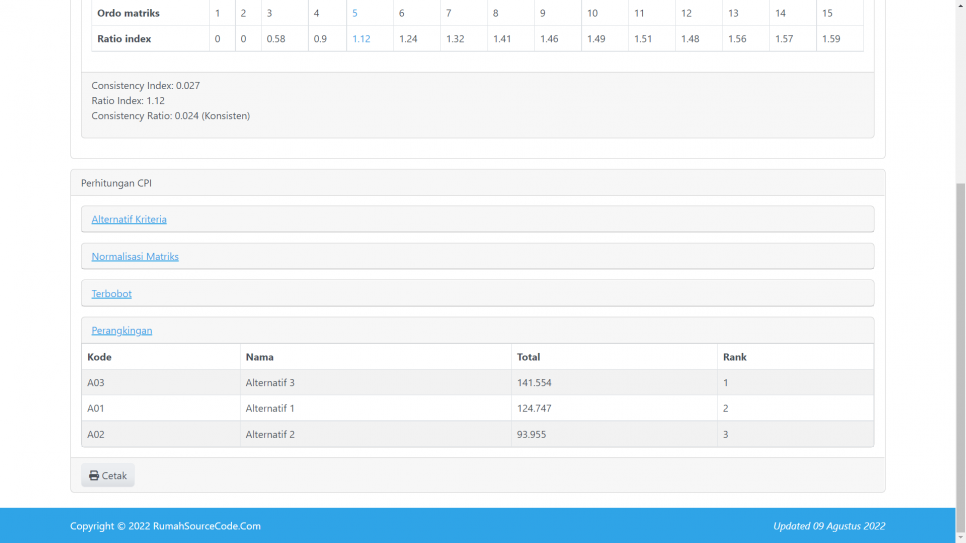Viewport: 966px width, 543px height.
Task: Expand the Alternatif Kriteria section
Action: pos(129,219)
